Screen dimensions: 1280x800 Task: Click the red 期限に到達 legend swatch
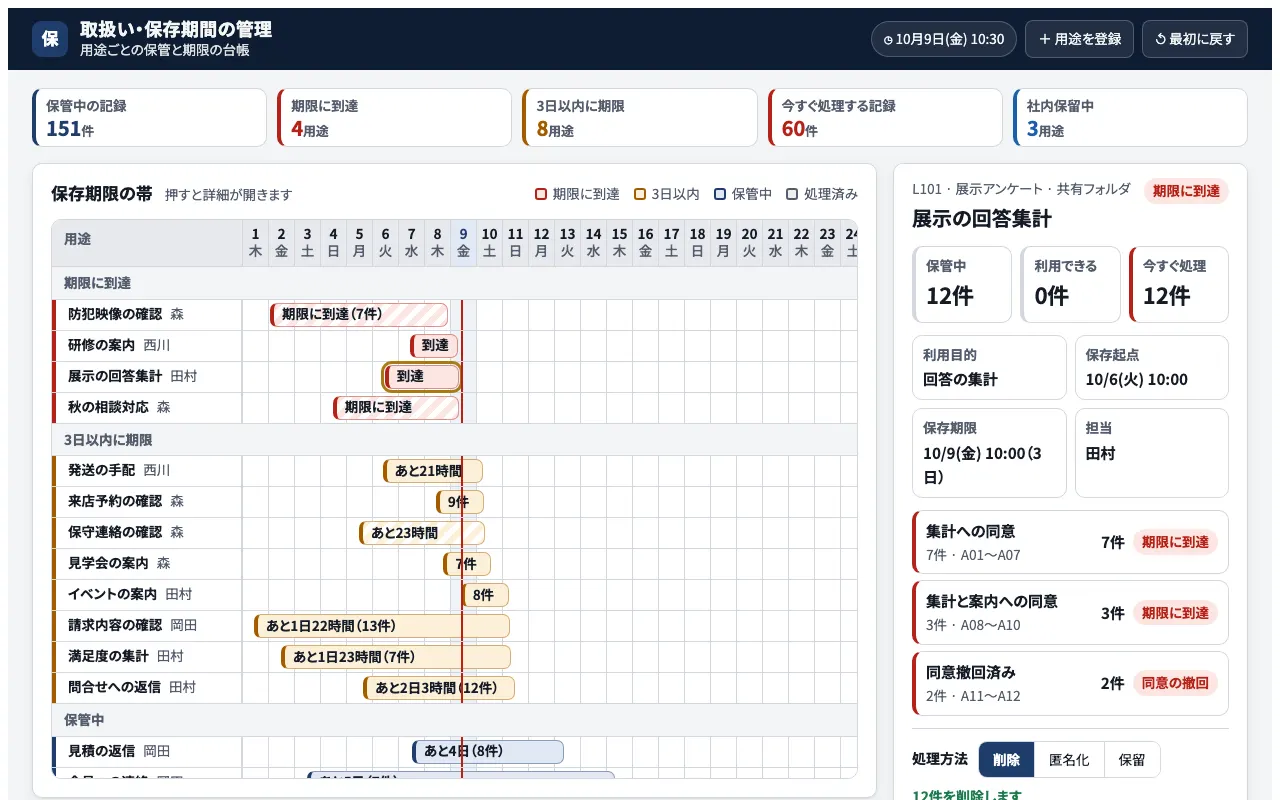[x=541, y=194]
